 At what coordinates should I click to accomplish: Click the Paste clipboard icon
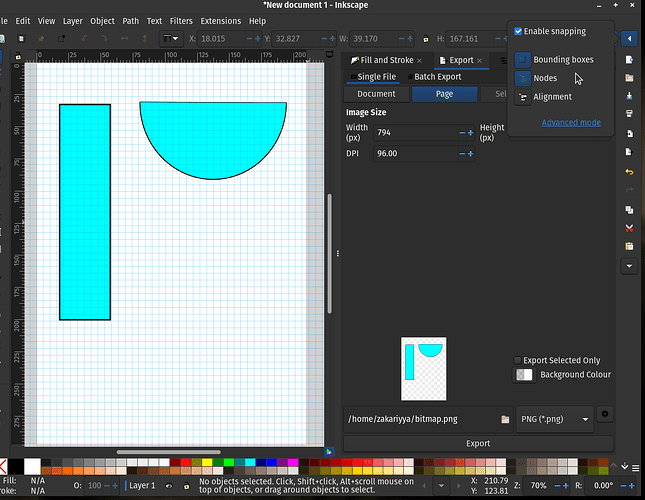coord(629,246)
